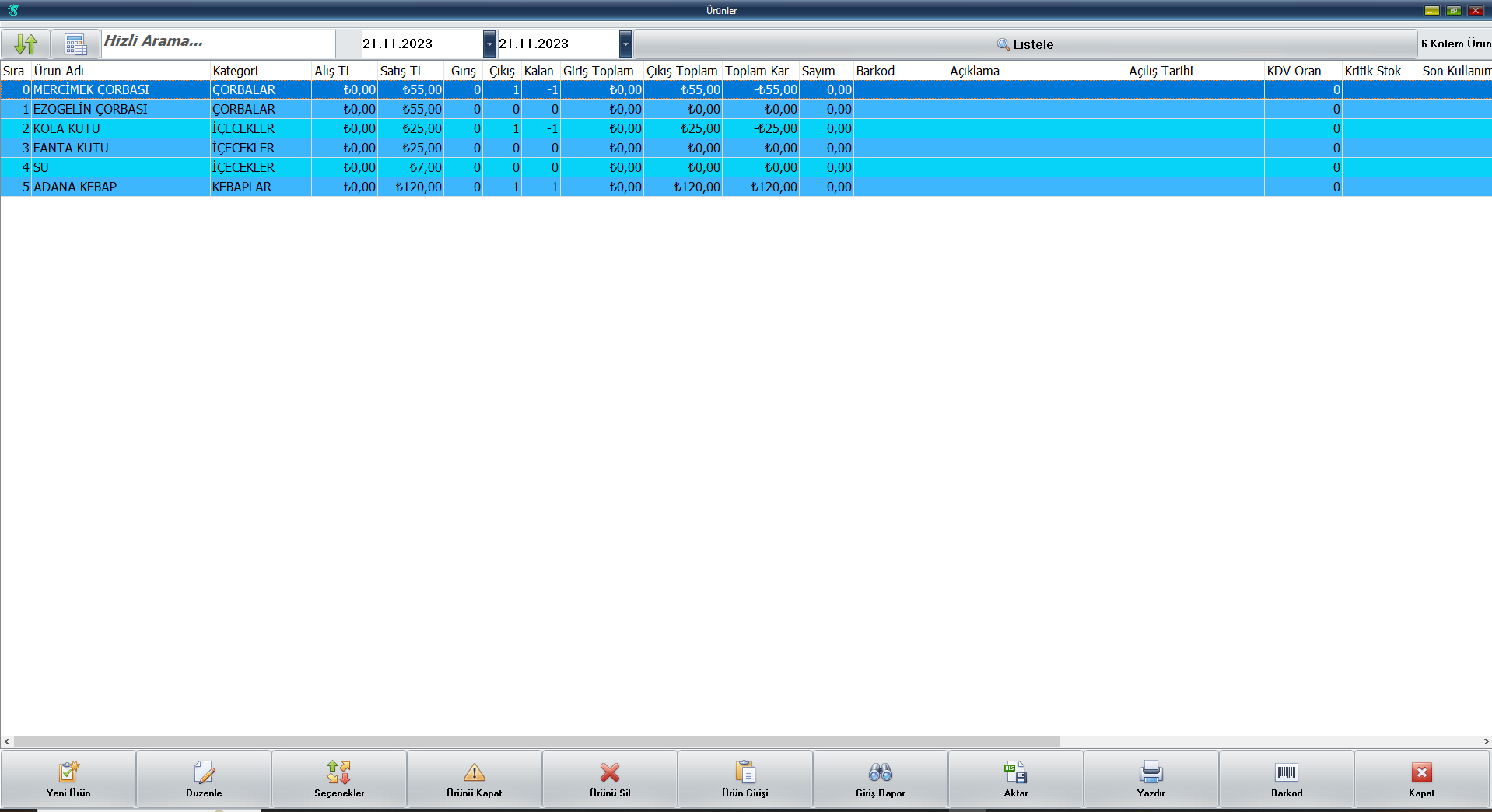Select the FANTA KUTU row

click(746, 148)
